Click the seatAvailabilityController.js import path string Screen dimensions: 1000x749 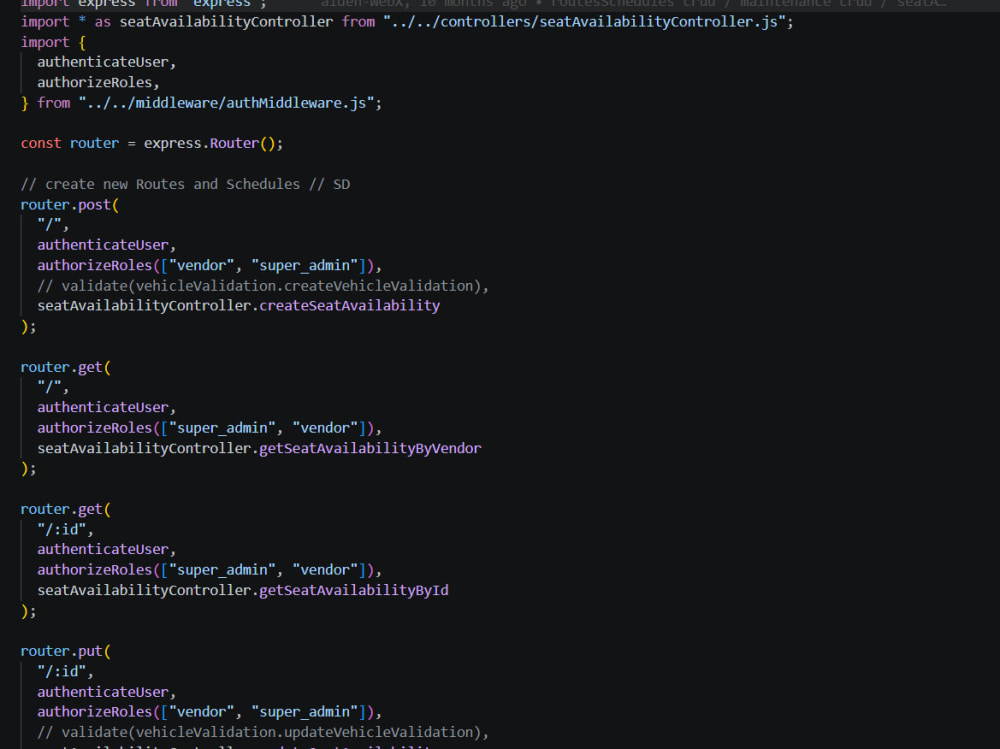(x=584, y=22)
